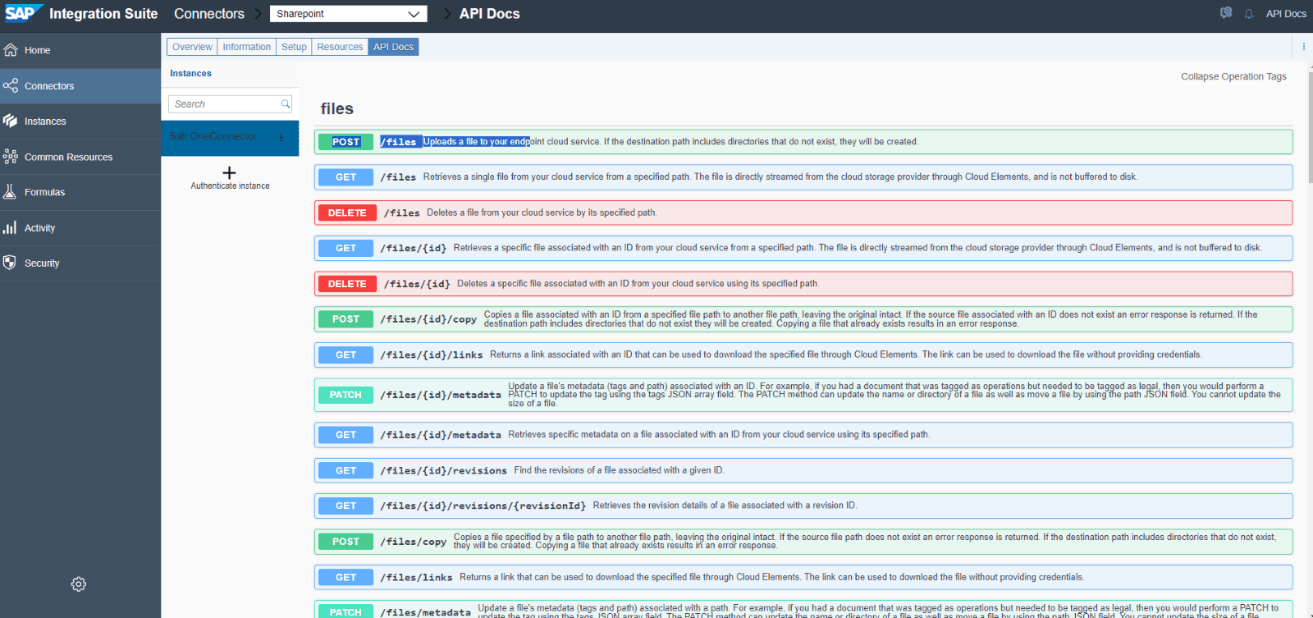Open the support chat icon in header

click(x=1226, y=14)
